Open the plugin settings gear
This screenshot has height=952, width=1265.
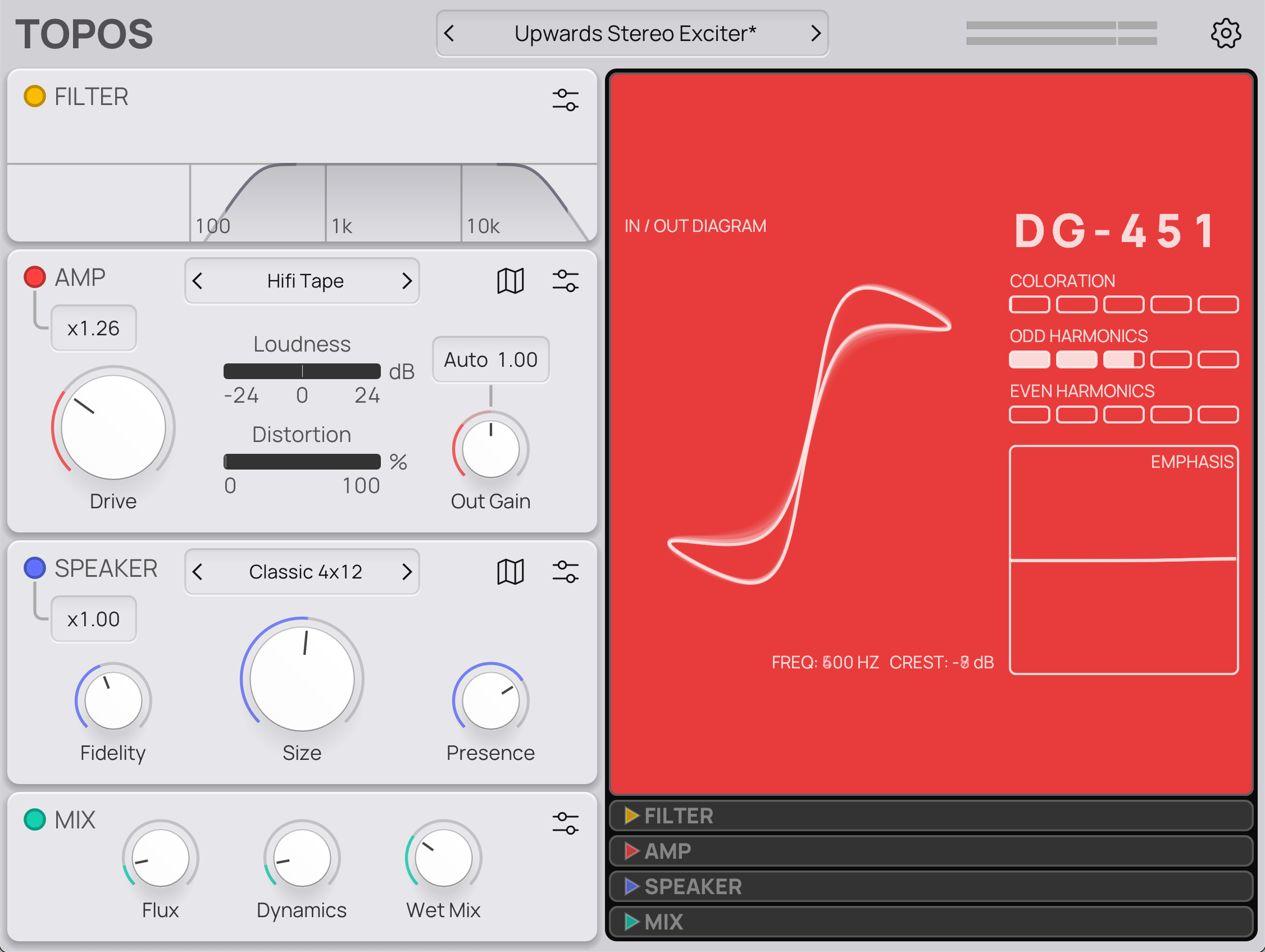[1226, 33]
